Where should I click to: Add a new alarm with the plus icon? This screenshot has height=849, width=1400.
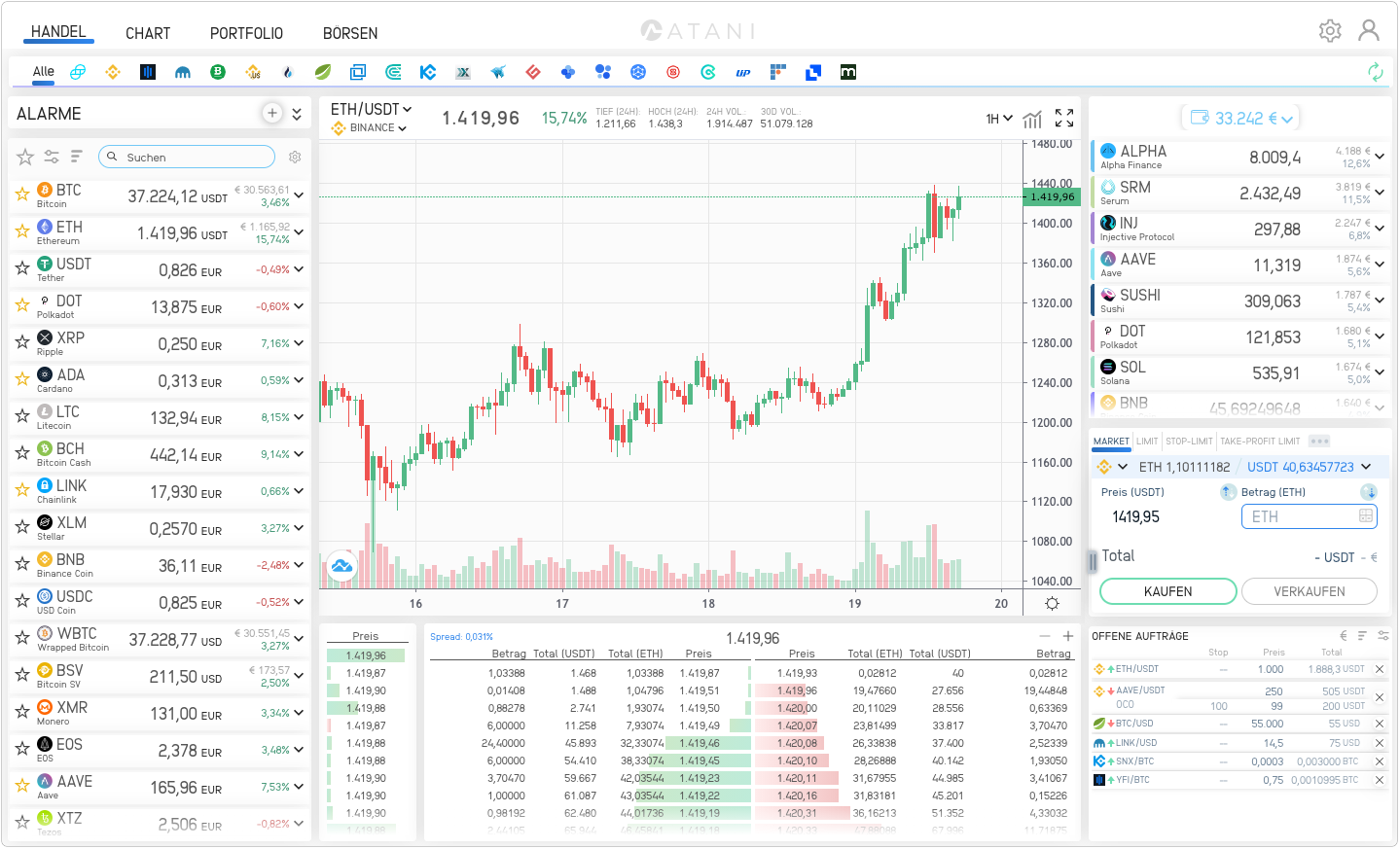[272, 114]
